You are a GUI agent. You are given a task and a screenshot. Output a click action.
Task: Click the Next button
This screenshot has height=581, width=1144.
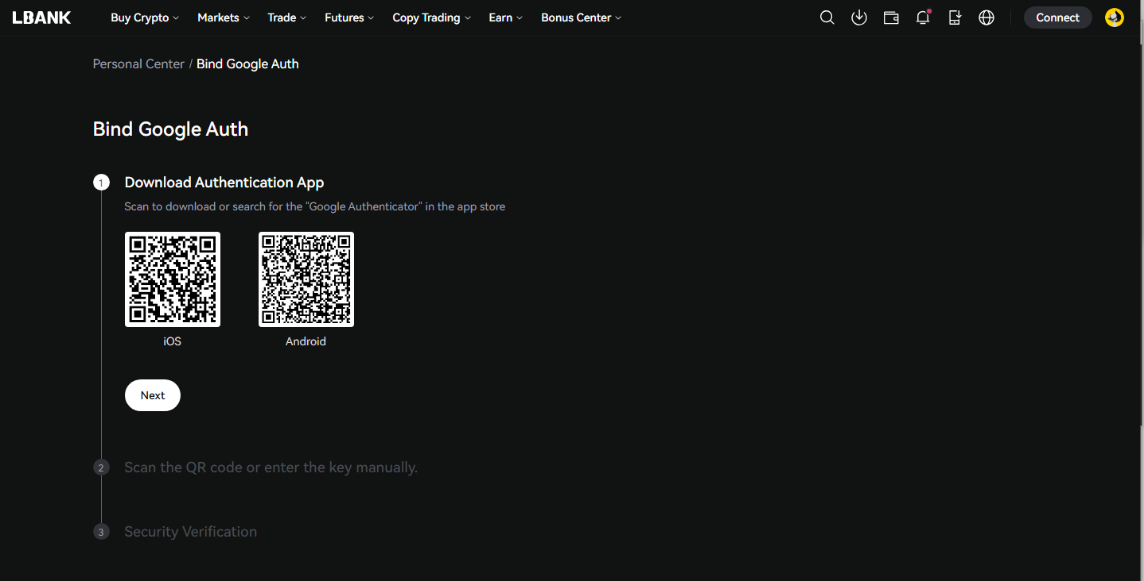(152, 395)
